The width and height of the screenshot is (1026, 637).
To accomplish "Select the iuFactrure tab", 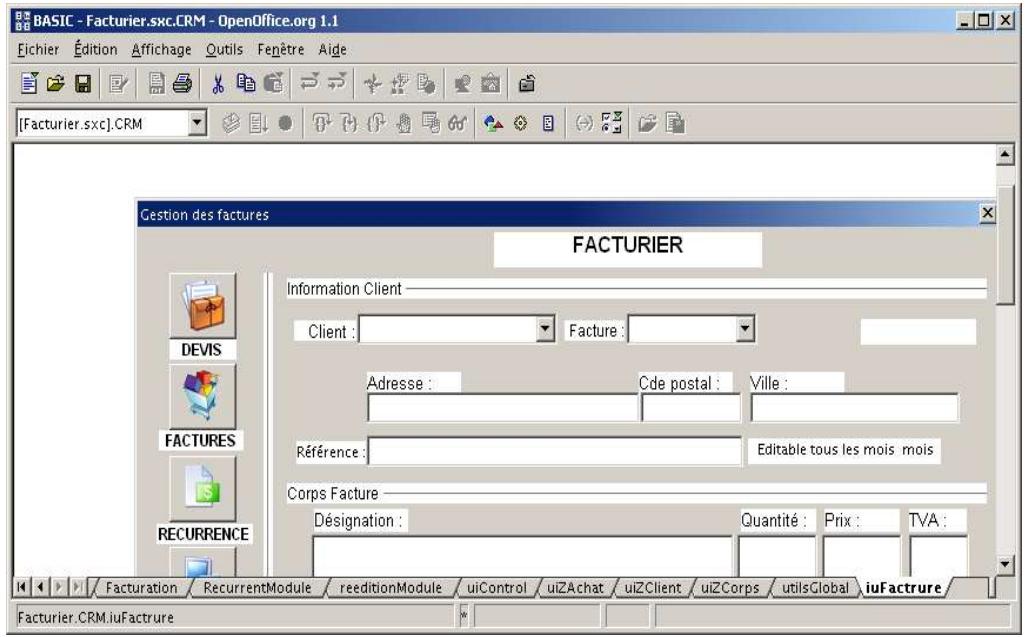I will 903,588.
